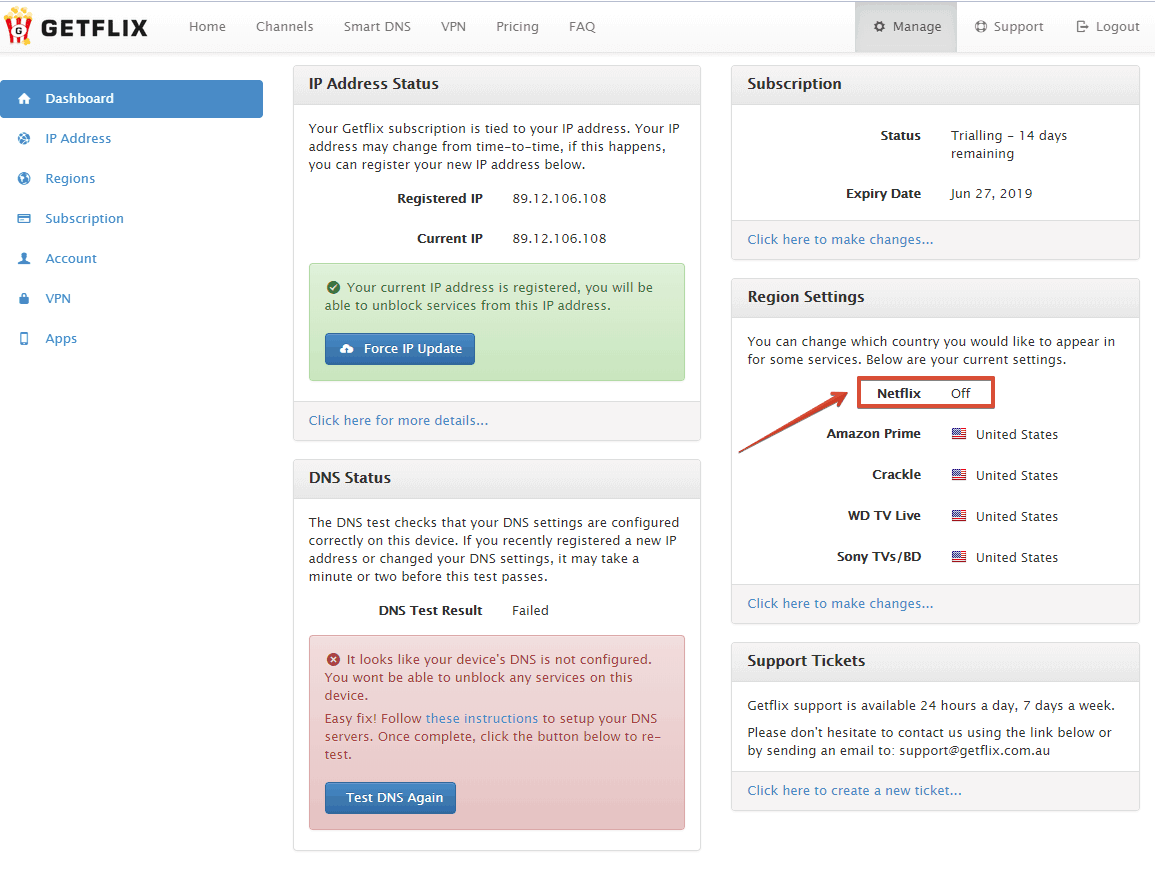Open the Pricing page
1155x876 pixels.
517,27
